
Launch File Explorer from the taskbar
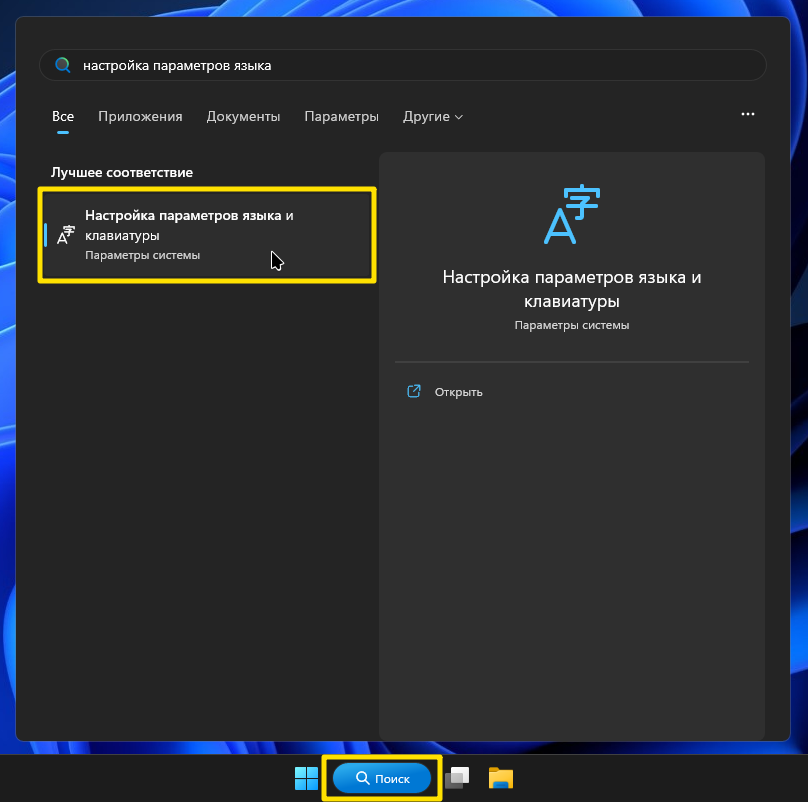[x=500, y=778]
